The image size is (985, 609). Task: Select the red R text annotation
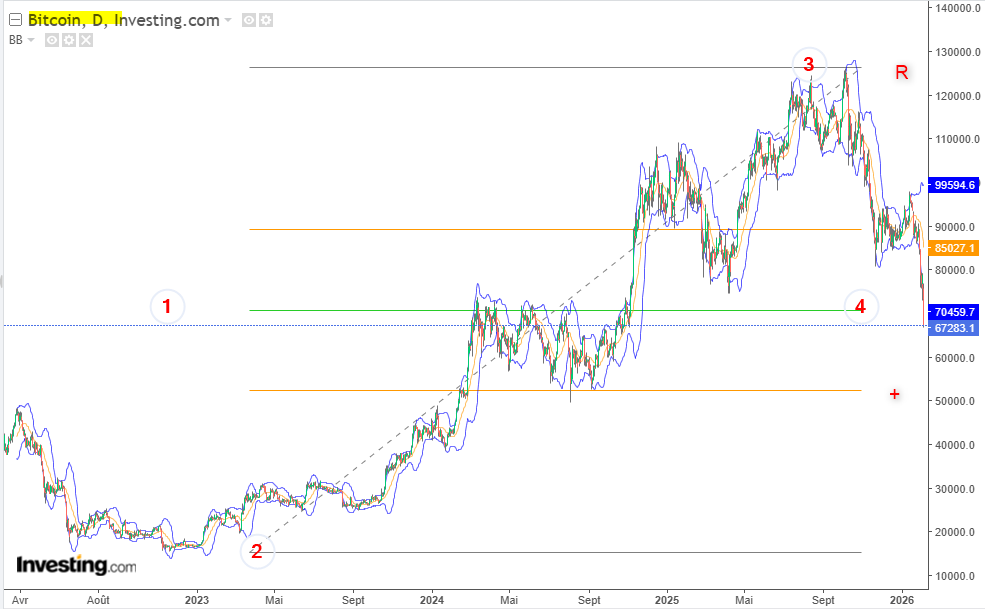coord(901,72)
